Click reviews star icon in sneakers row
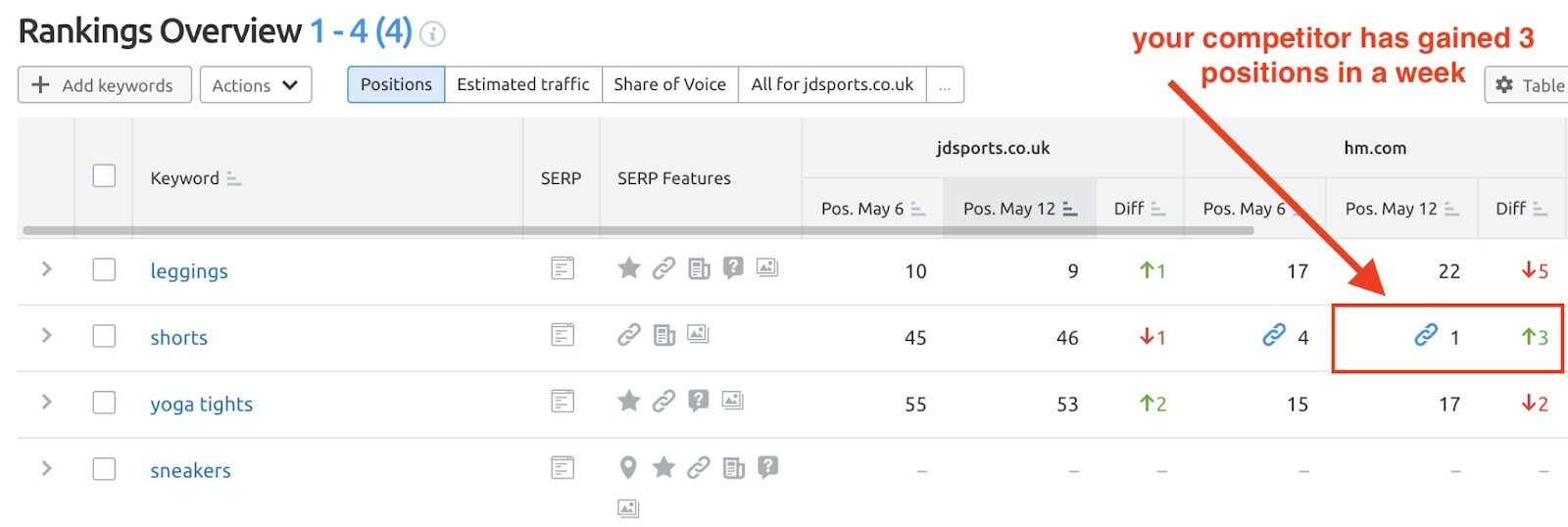1568x527 pixels. click(663, 467)
